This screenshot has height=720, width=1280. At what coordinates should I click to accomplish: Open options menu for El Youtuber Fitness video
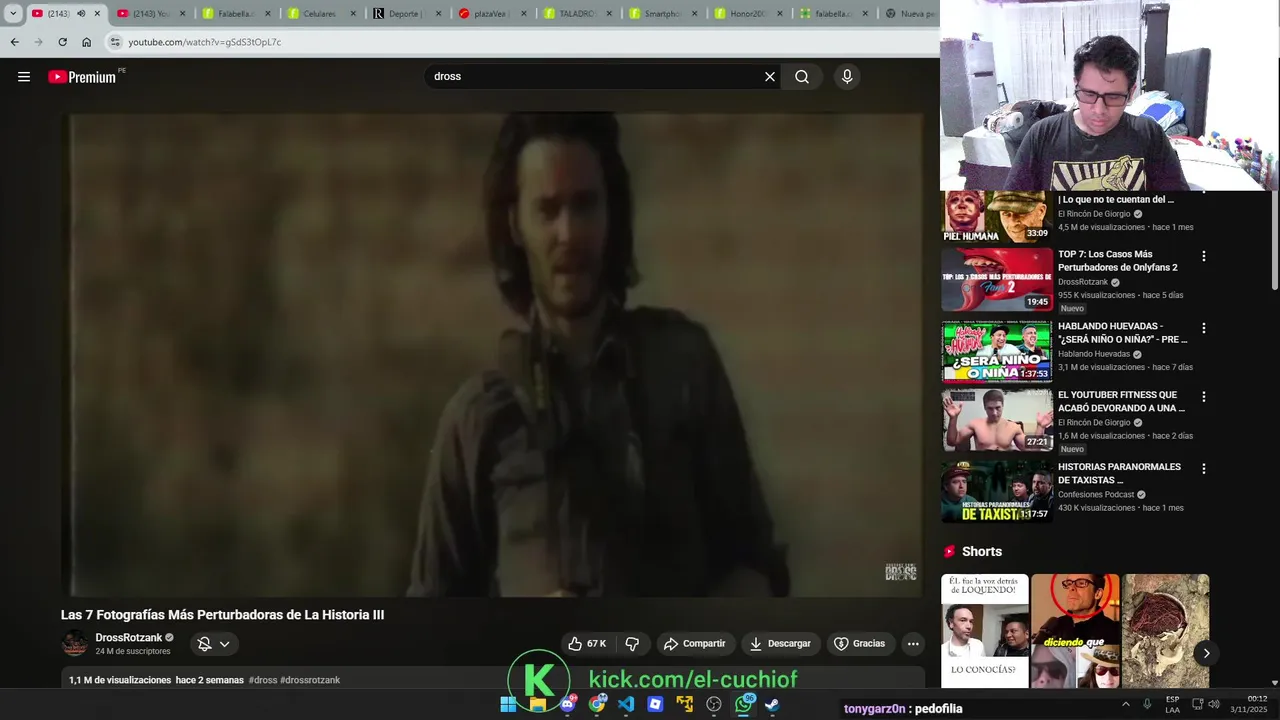pyautogui.click(x=1203, y=397)
